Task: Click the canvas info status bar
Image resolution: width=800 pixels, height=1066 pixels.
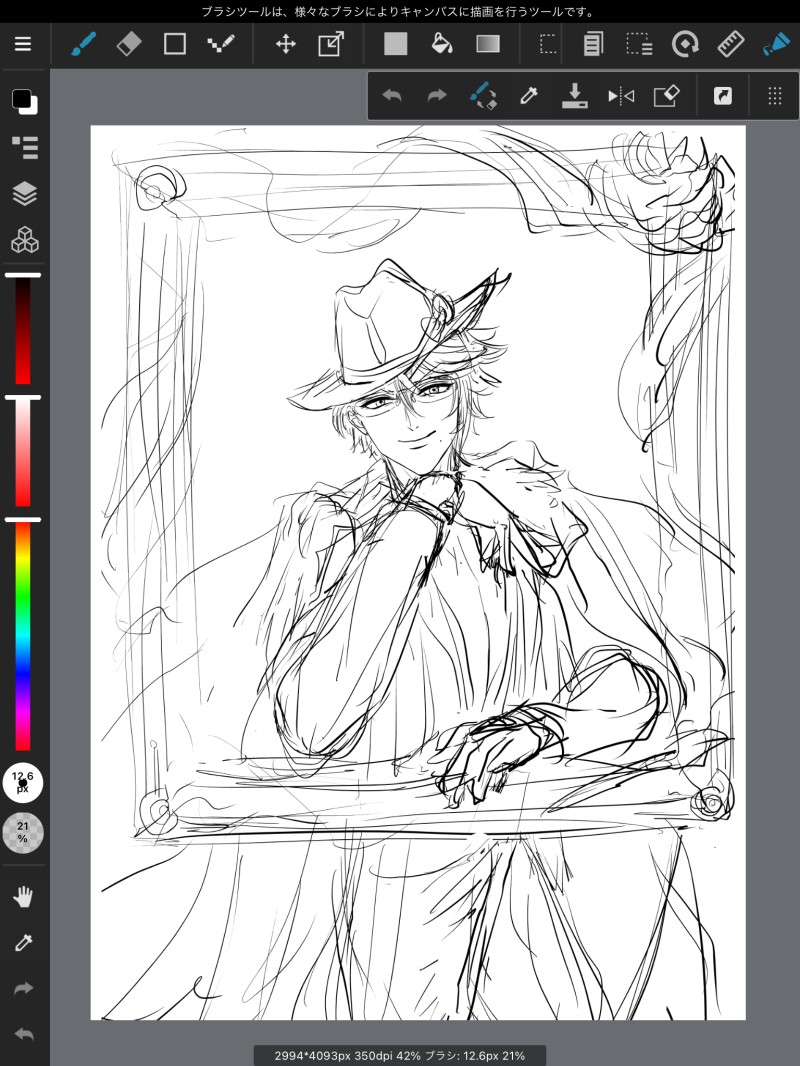Action: [400, 1056]
